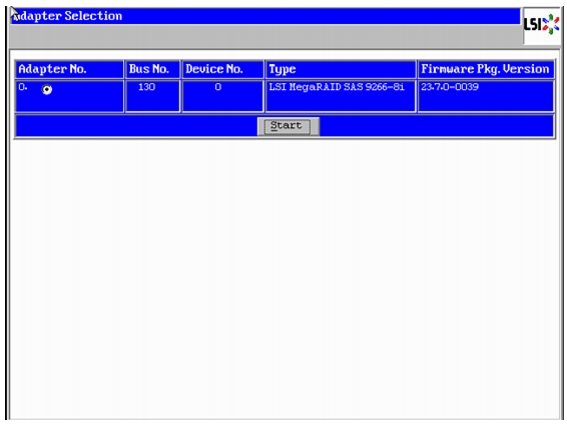This screenshot has width=567, height=432.
Task: Select the Adapter 0 radio button
Action: pos(47,89)
